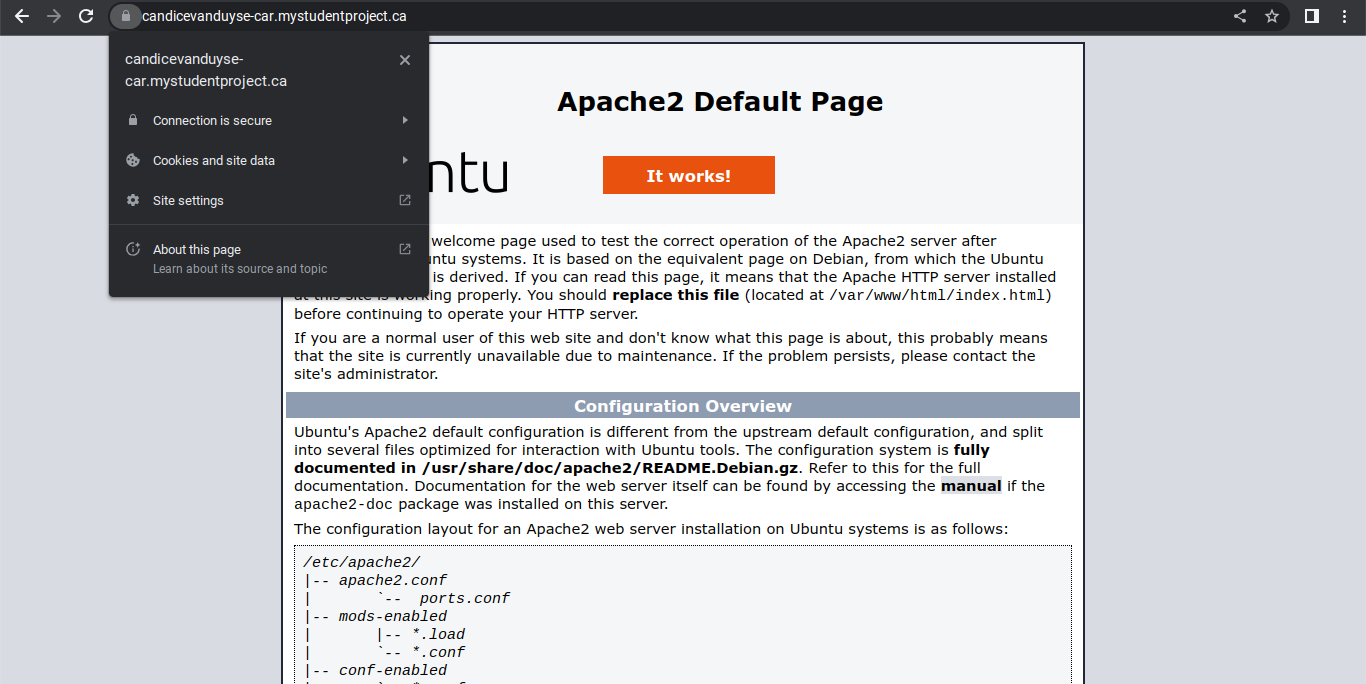The image size is (1366, 684).
Task: Open the Chrome three-dot menu
Action: click(x=1345, y=16)
